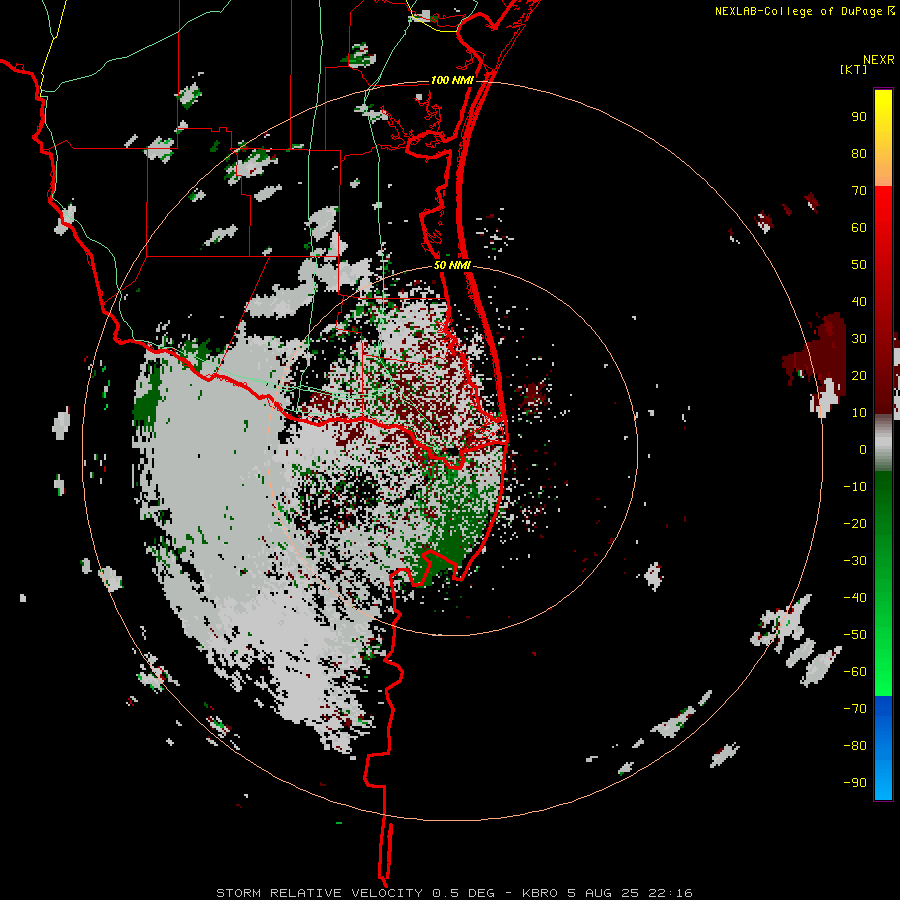Click the NEXR label above the color bar
The image size is (900, 900).
[x=879, y=60]
